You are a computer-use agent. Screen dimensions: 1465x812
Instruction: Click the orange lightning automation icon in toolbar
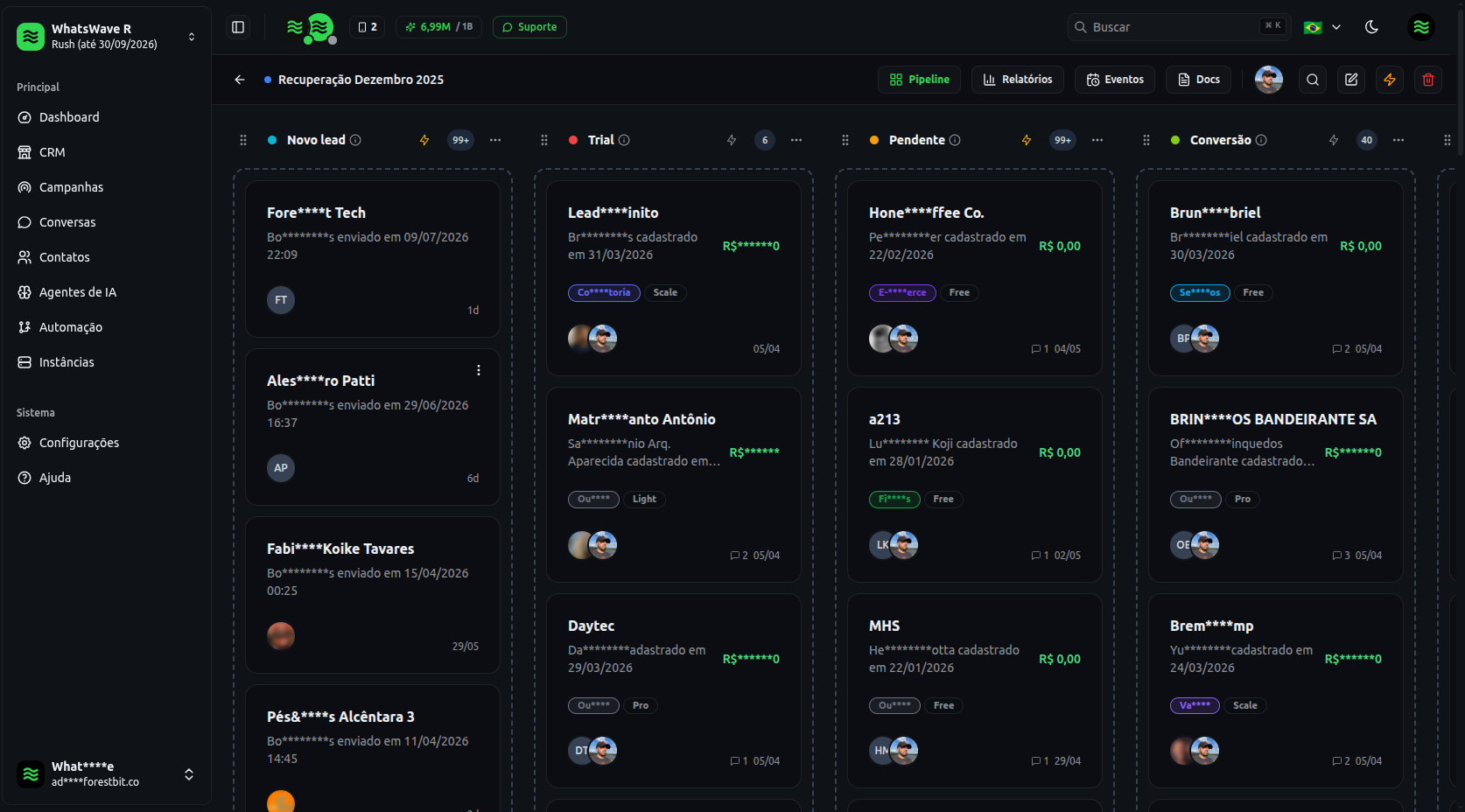[x=1390, y=80]
